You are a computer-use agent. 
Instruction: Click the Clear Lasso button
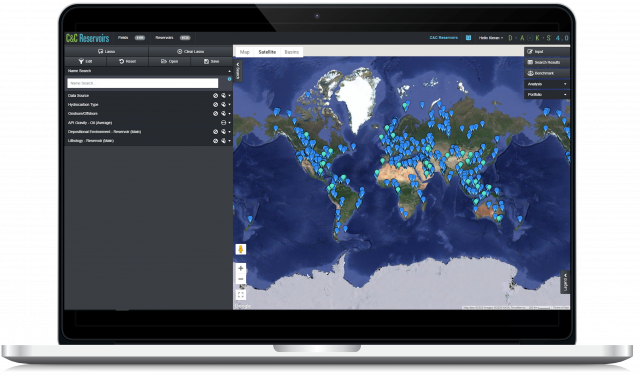[x=191, y=51]
